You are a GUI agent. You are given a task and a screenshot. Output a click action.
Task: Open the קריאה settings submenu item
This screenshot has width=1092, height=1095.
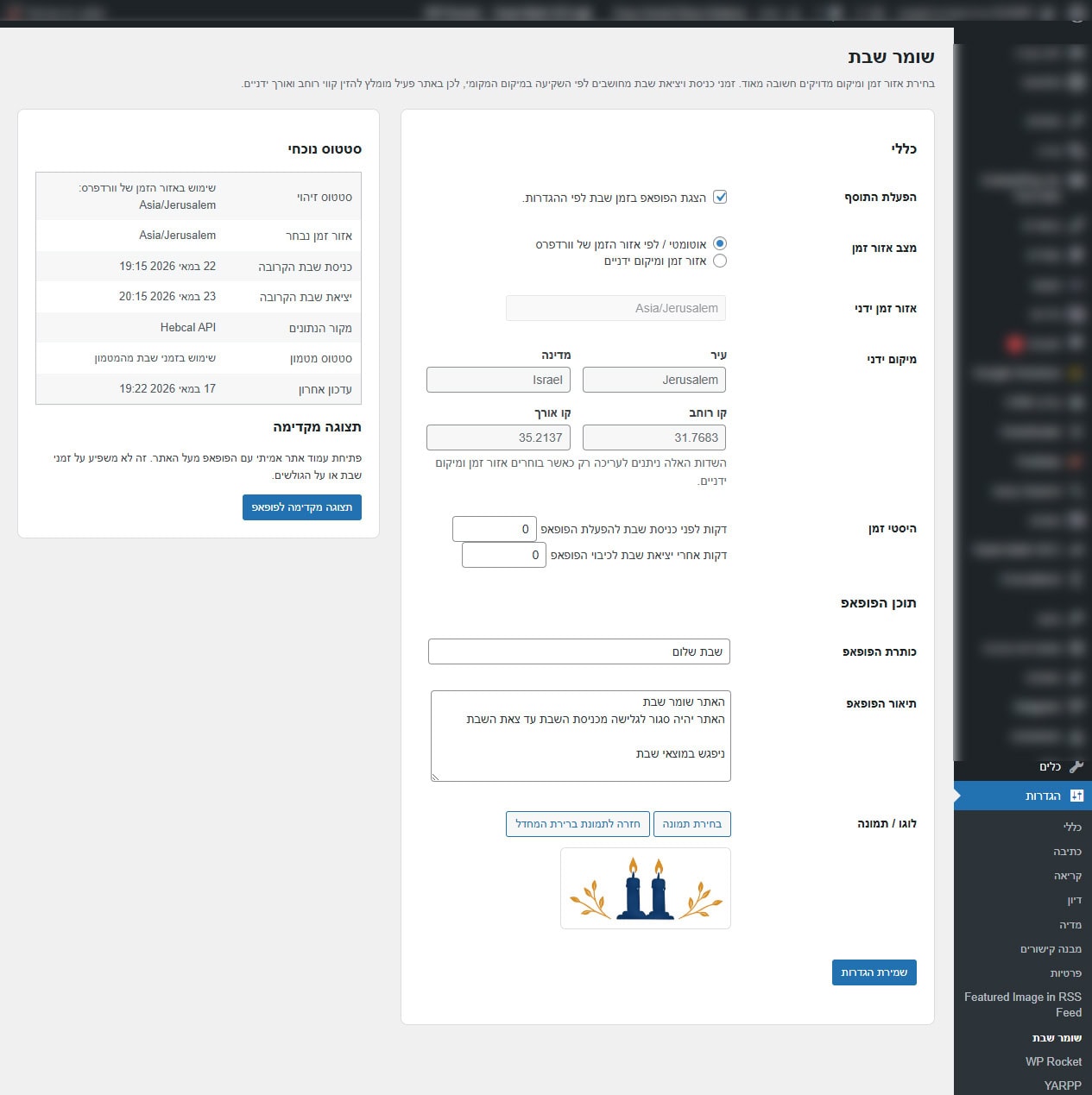tap(1067, 876)
